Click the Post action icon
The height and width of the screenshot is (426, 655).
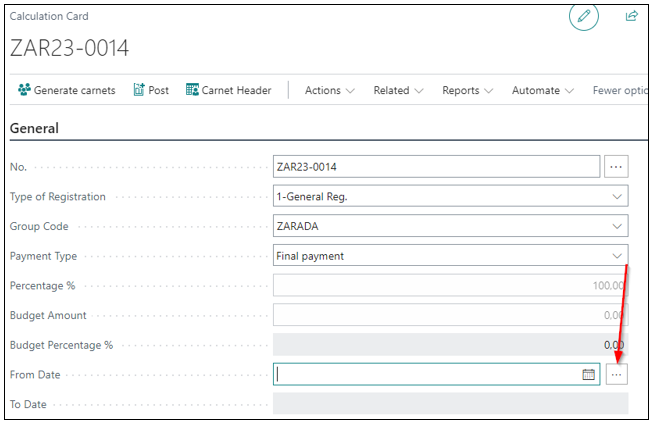[139, 90]
